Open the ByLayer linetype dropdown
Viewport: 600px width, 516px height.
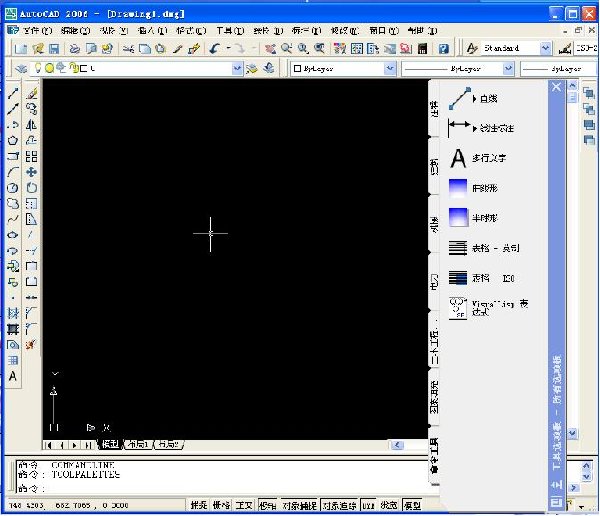(508, 69)
